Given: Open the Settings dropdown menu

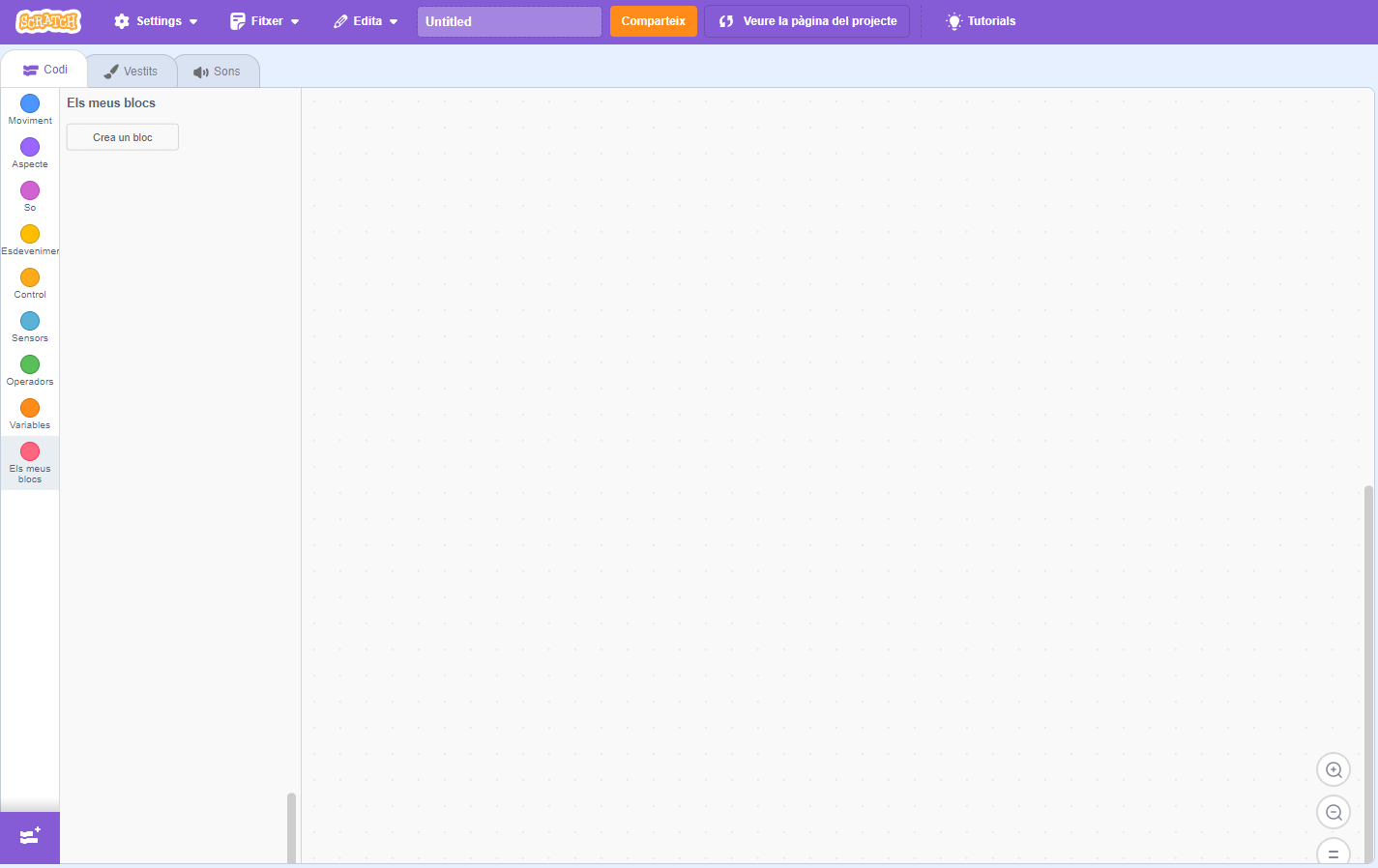Looking at the screenshot, I should click(x=156, y=21).
